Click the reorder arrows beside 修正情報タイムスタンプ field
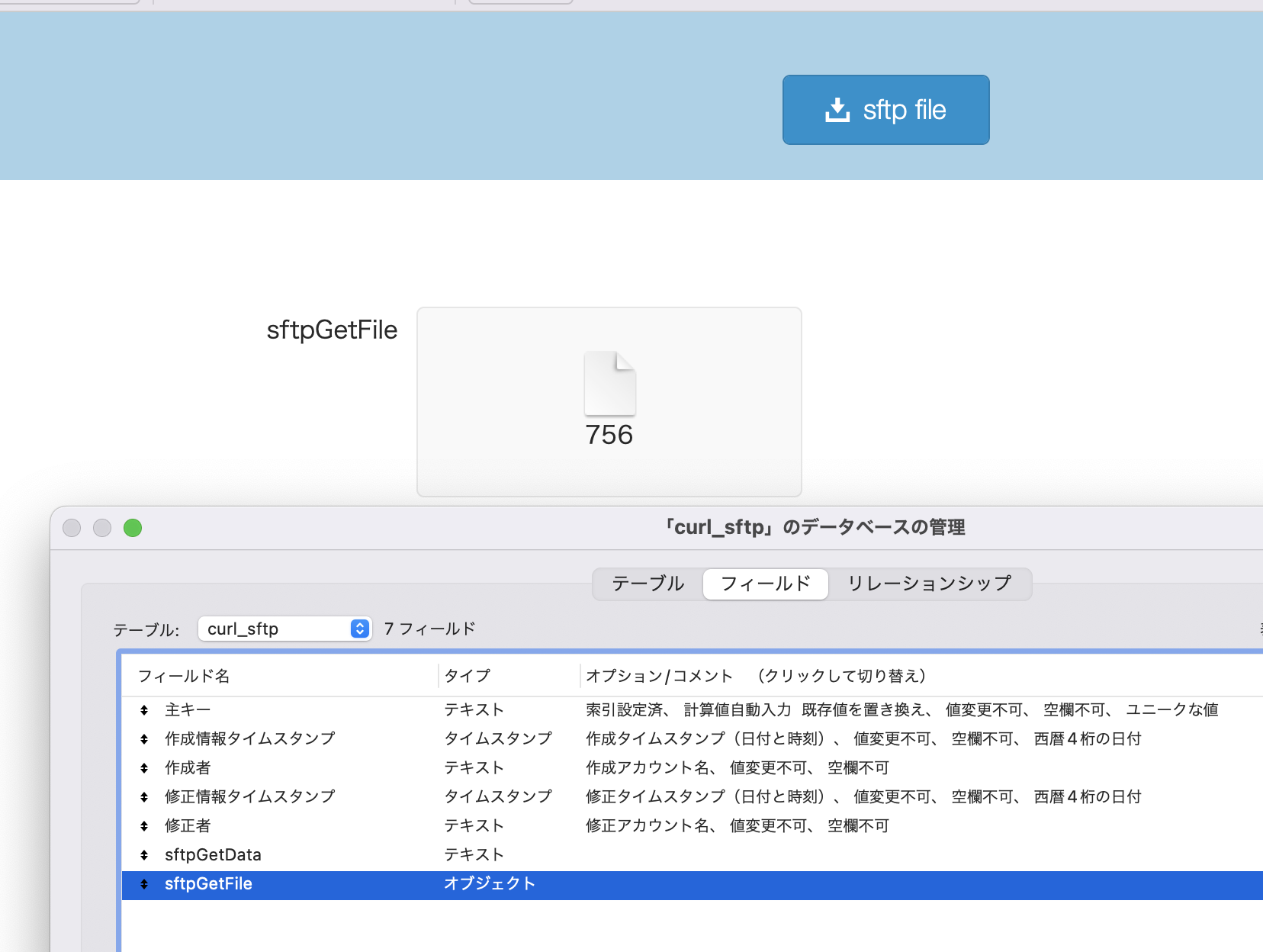Screen dimensions: 1263x952 (x=144, y=796)
